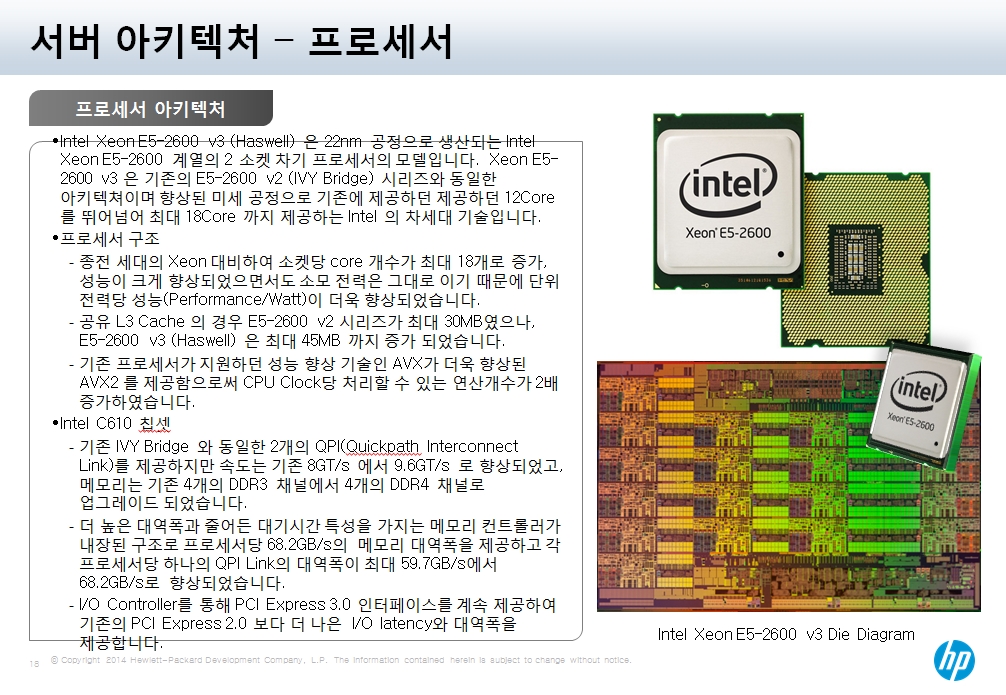This screenshot has width=1006, height=695.
Task: Select the Haswell die diagram image
Action: [788, 486]
